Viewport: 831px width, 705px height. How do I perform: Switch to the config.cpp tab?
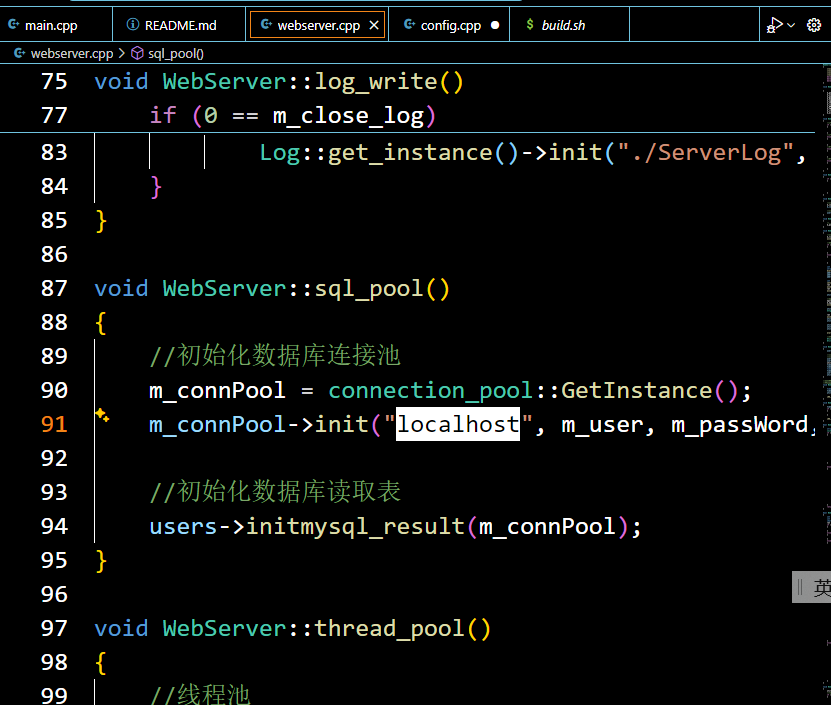pos(449,25)
